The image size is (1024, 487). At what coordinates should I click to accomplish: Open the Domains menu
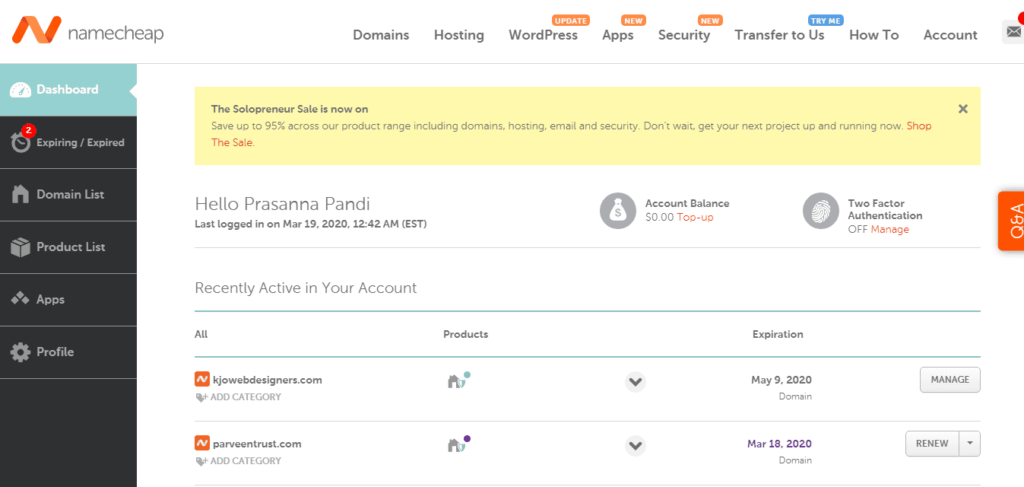[381, 35]
